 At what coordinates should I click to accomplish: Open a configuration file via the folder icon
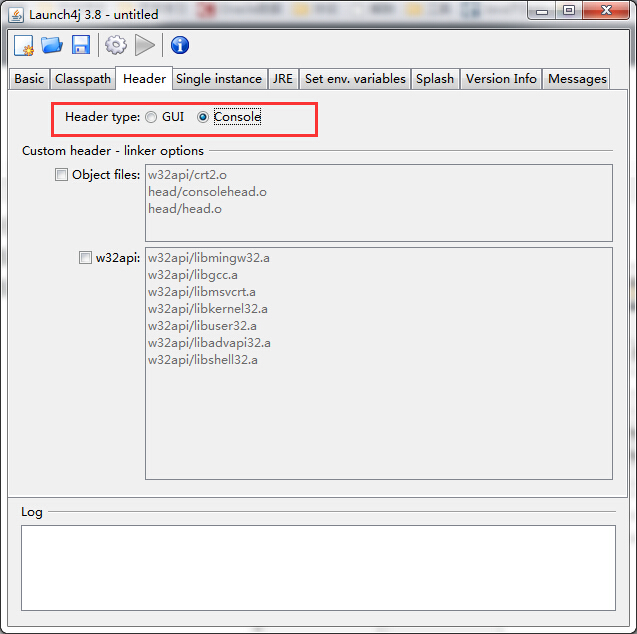point(52,45)
